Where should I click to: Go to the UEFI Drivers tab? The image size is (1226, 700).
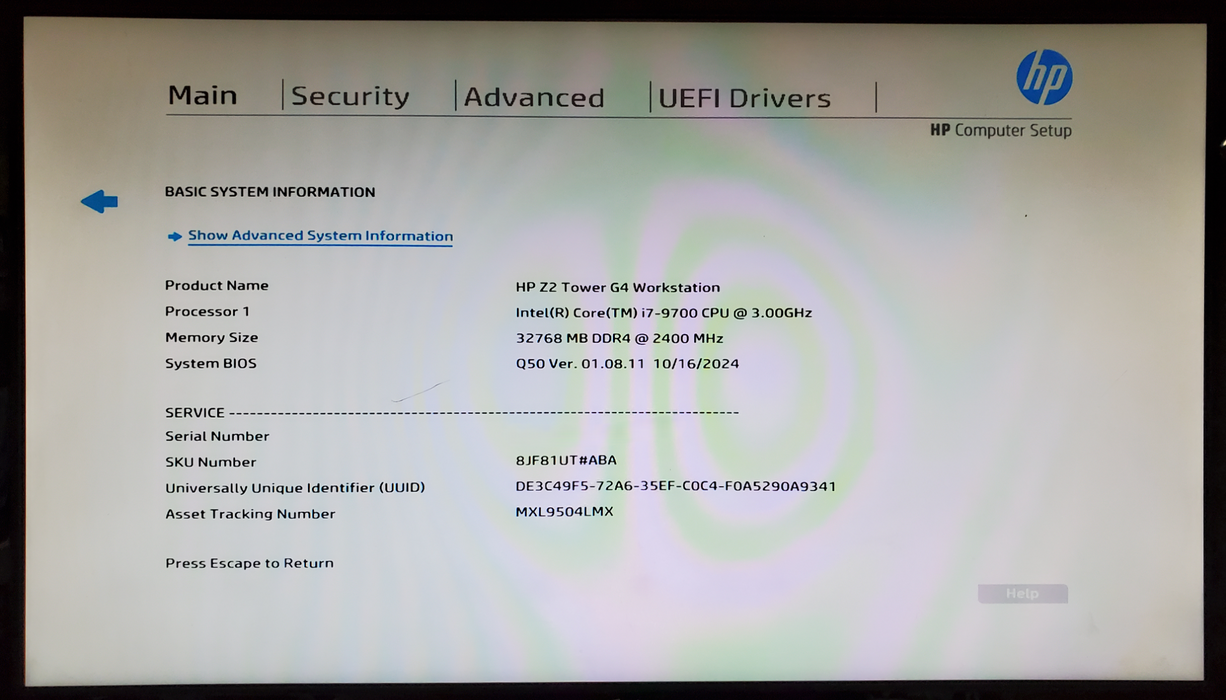coord(745,98)
